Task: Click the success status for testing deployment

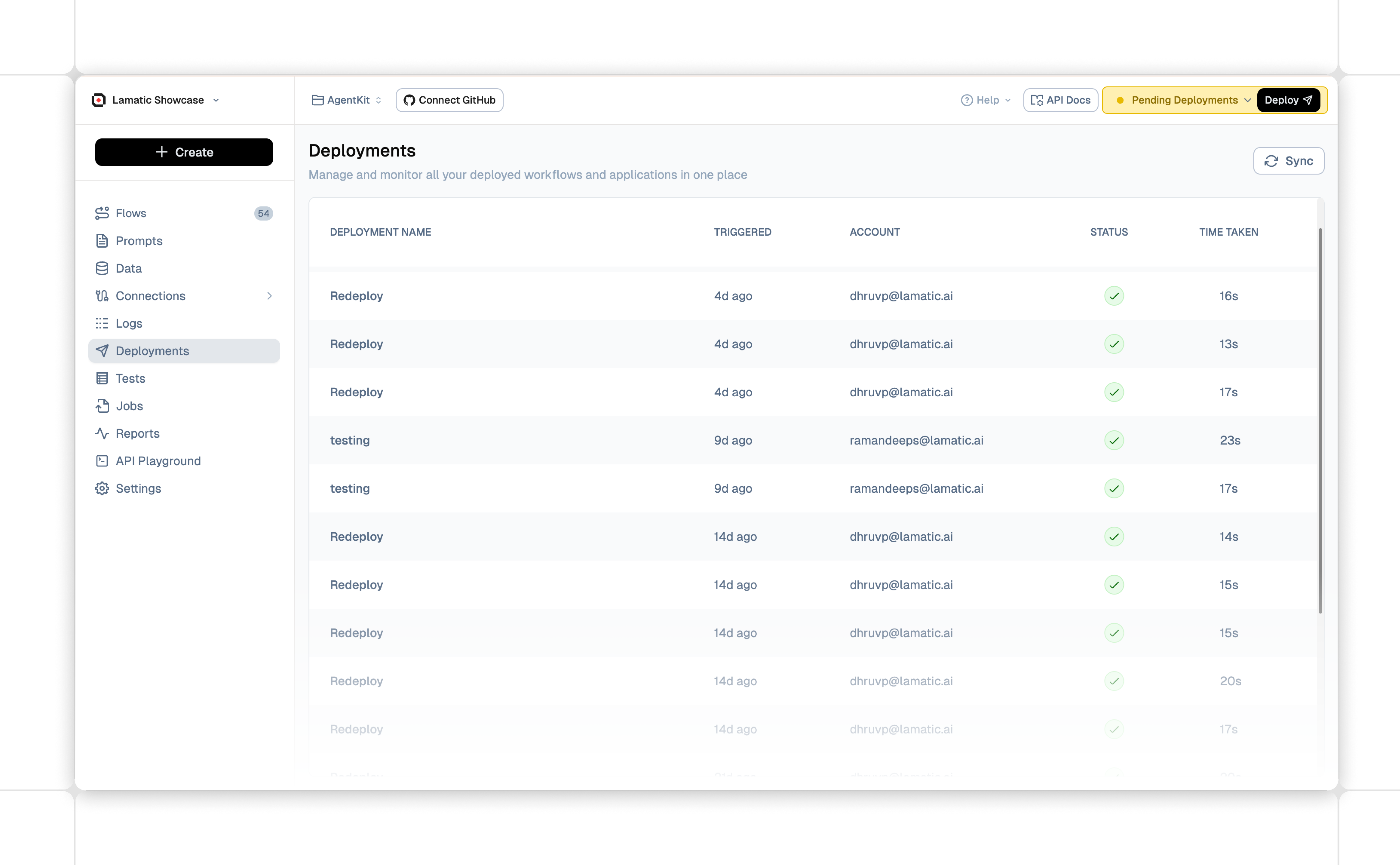Action: (x=1114, y=440)
